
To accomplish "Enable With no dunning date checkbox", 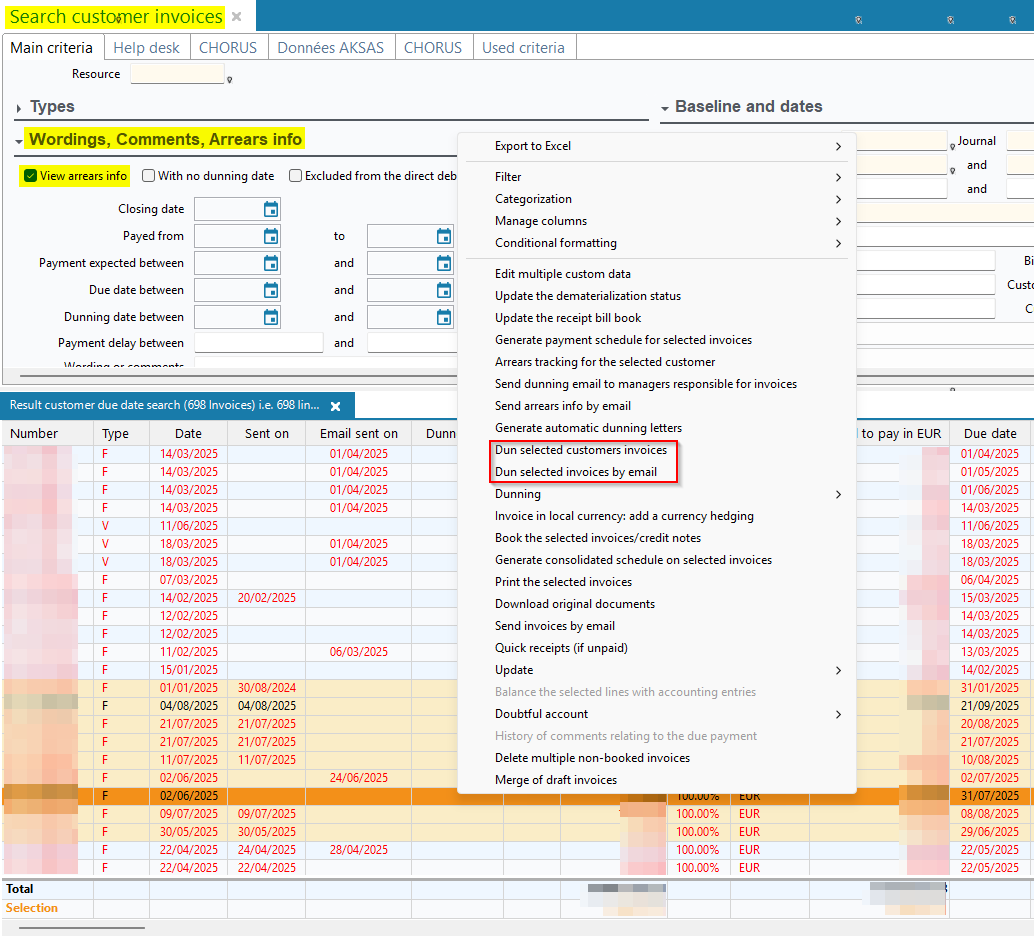I will tap(149, 176).
